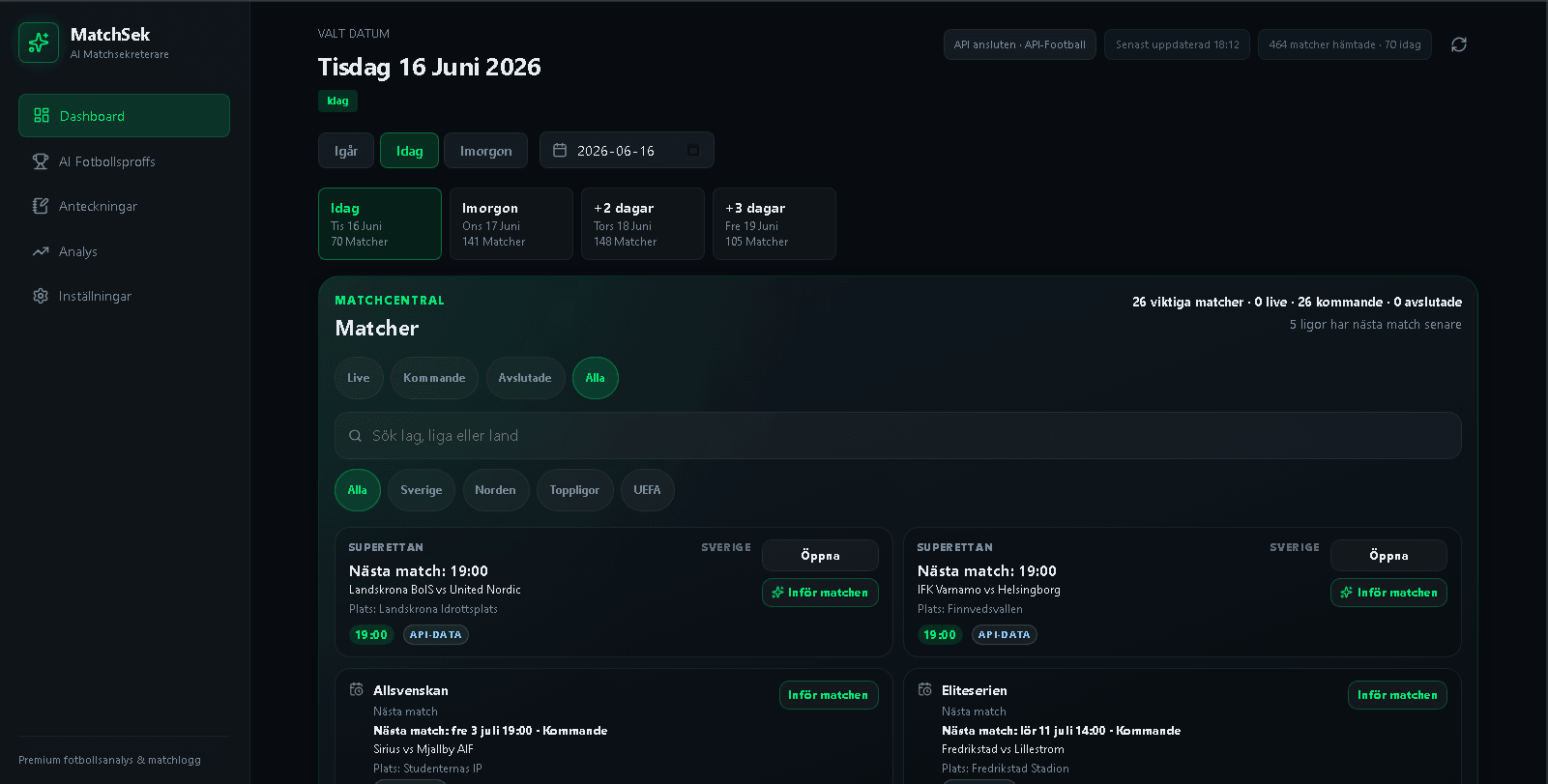Click the 19:00 time pill on Värnamo card

[x=939, y=635]
